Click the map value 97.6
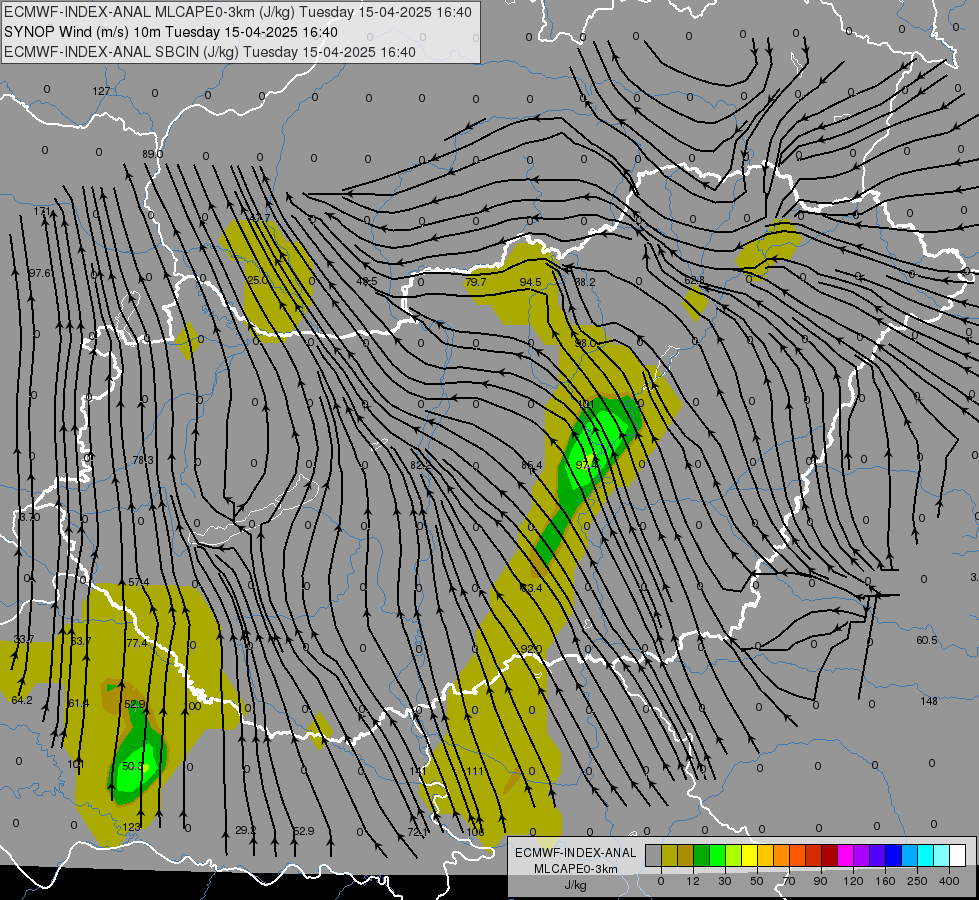Screen dimensions: 979x900 [x=40, y=273]
